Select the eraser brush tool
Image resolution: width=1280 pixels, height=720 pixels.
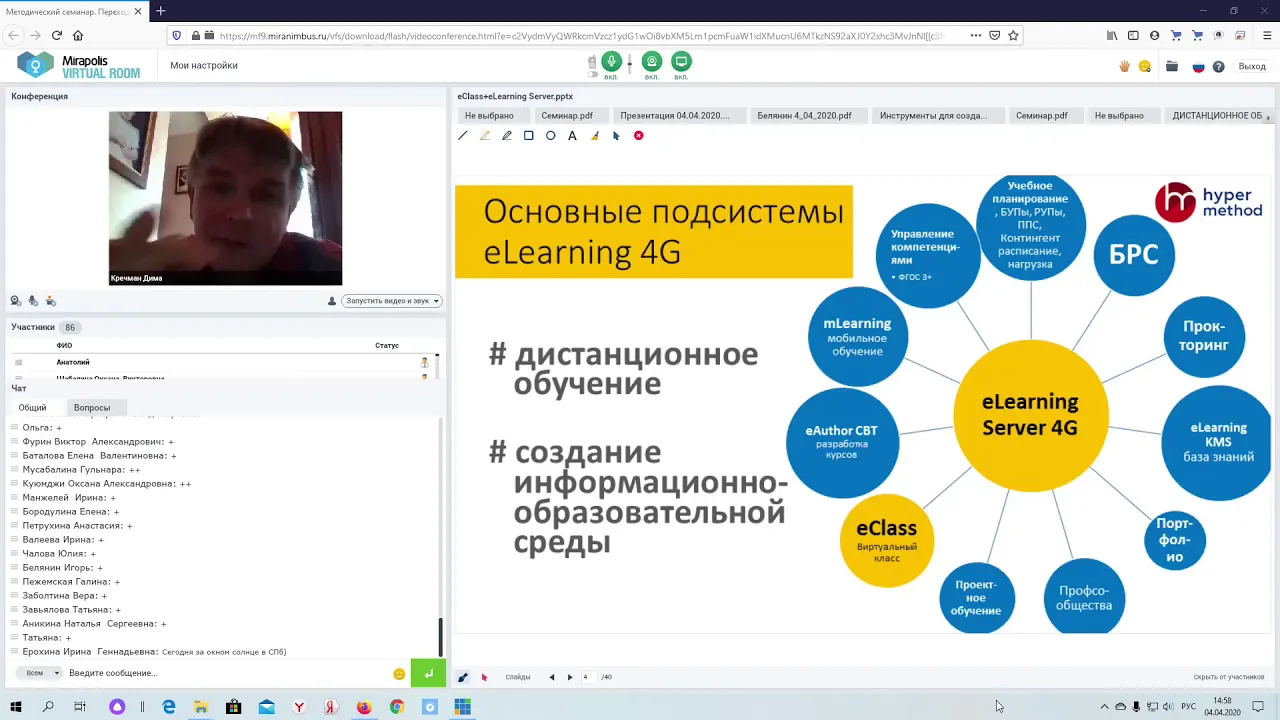click(594, 135)
